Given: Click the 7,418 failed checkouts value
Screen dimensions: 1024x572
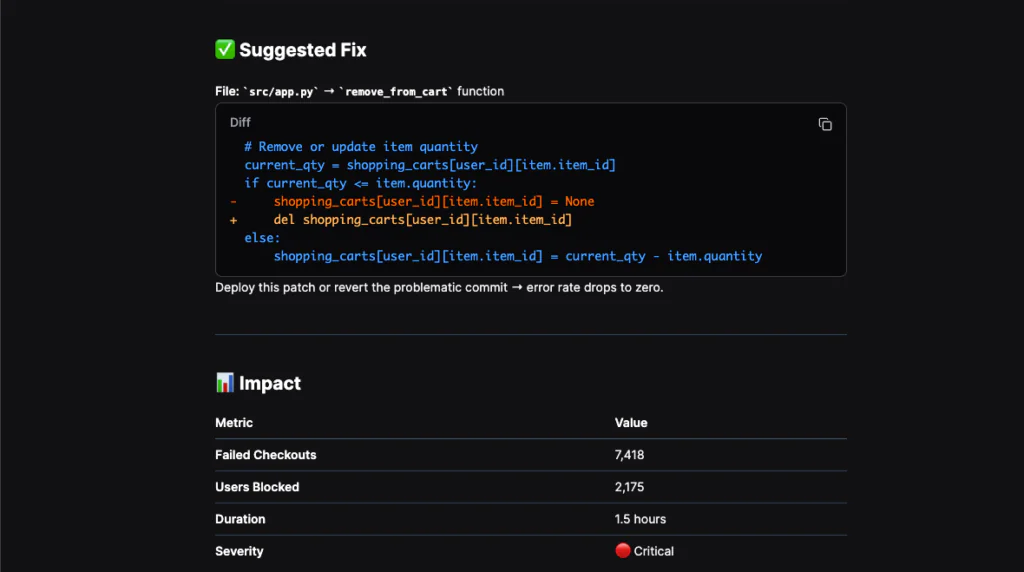Looking at the screenshot, I should click(629, 455).
